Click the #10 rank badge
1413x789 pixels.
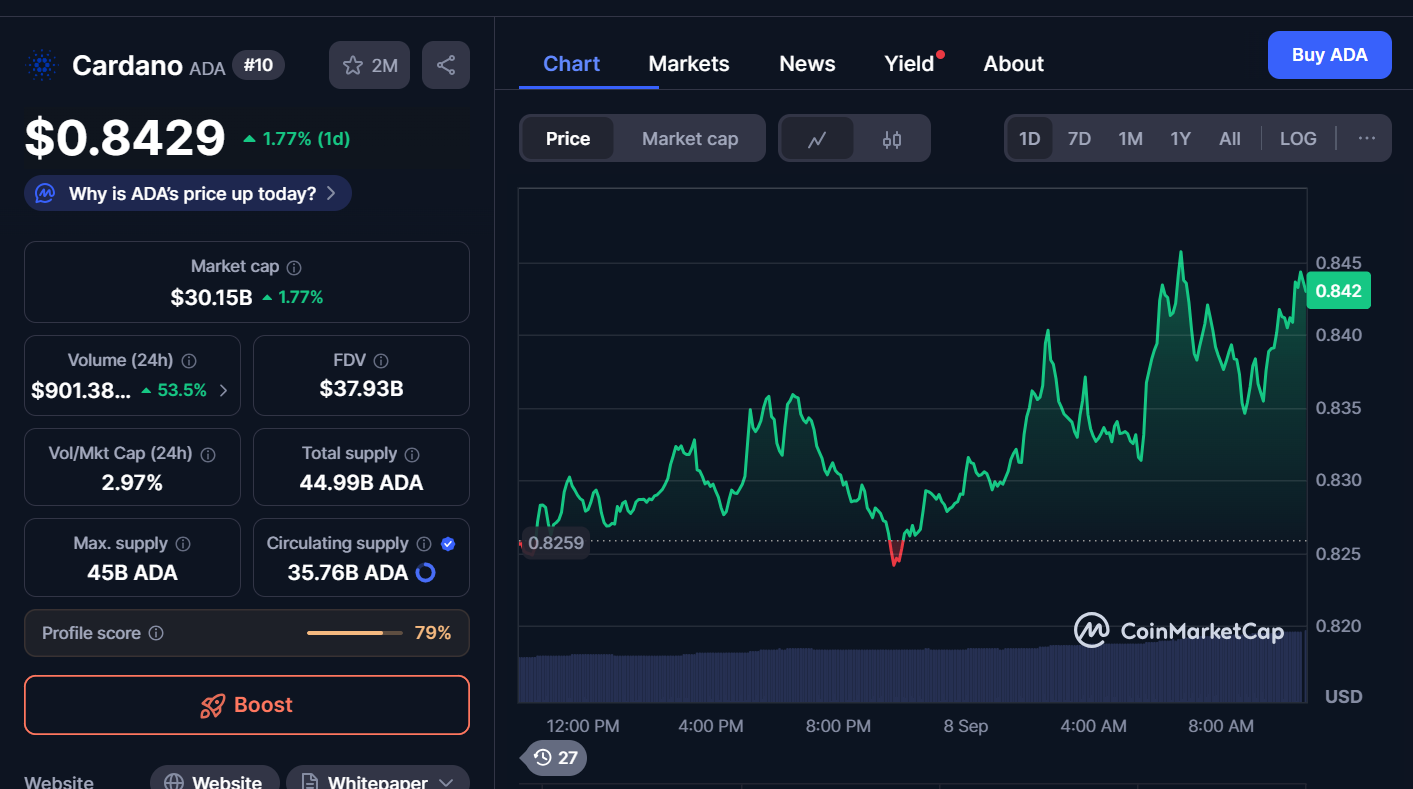(258, 66)
